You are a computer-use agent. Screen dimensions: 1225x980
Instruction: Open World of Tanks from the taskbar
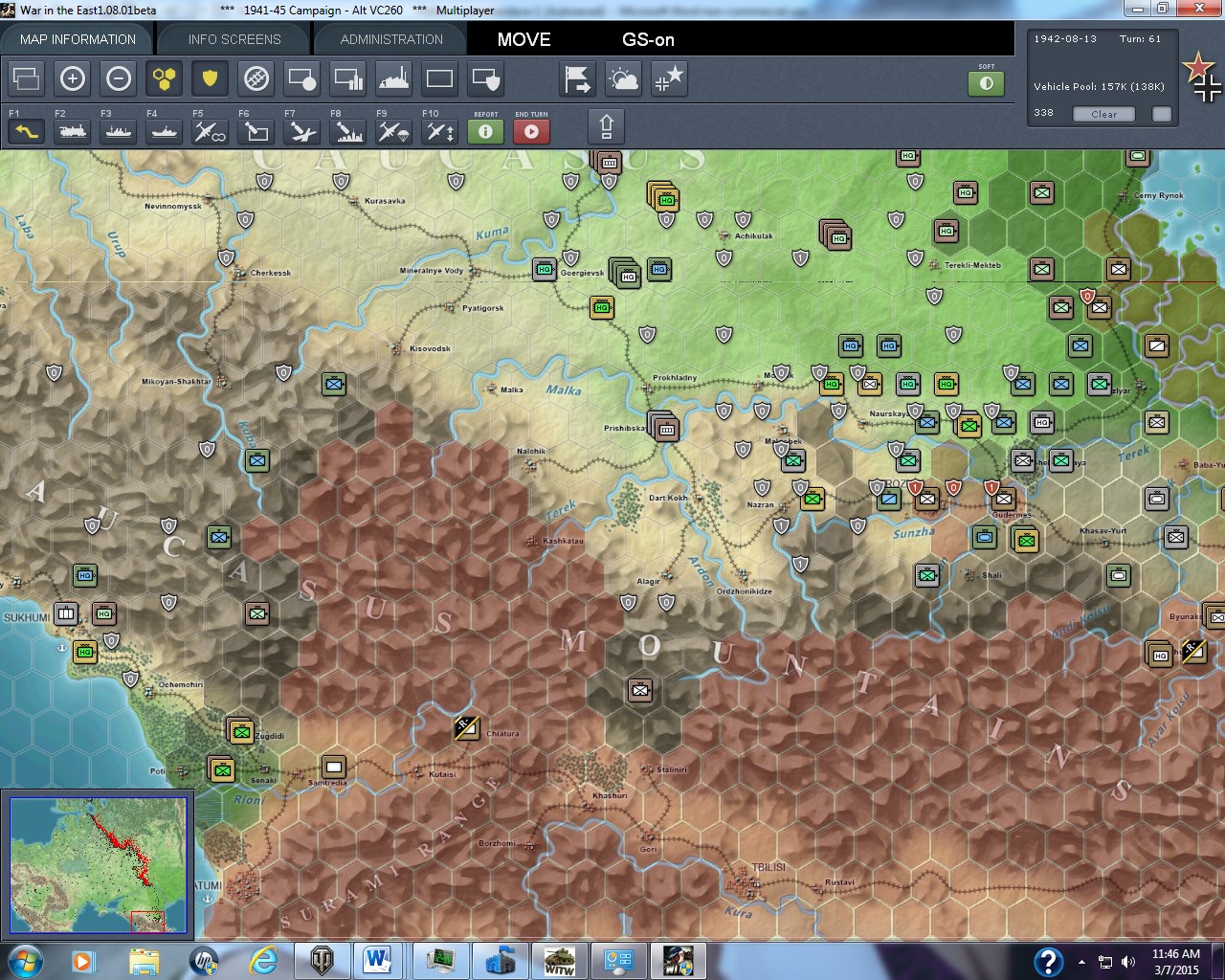322,961
